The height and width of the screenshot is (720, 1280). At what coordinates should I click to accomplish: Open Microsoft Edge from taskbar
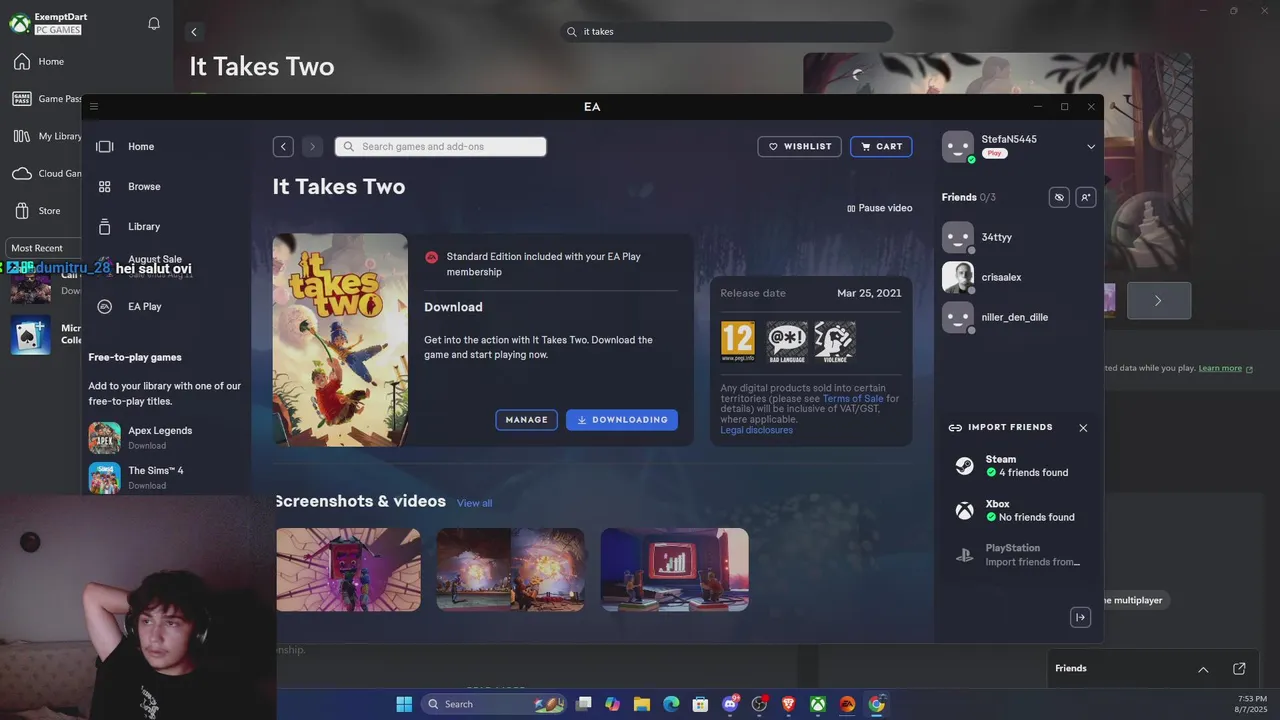point(671,704)
